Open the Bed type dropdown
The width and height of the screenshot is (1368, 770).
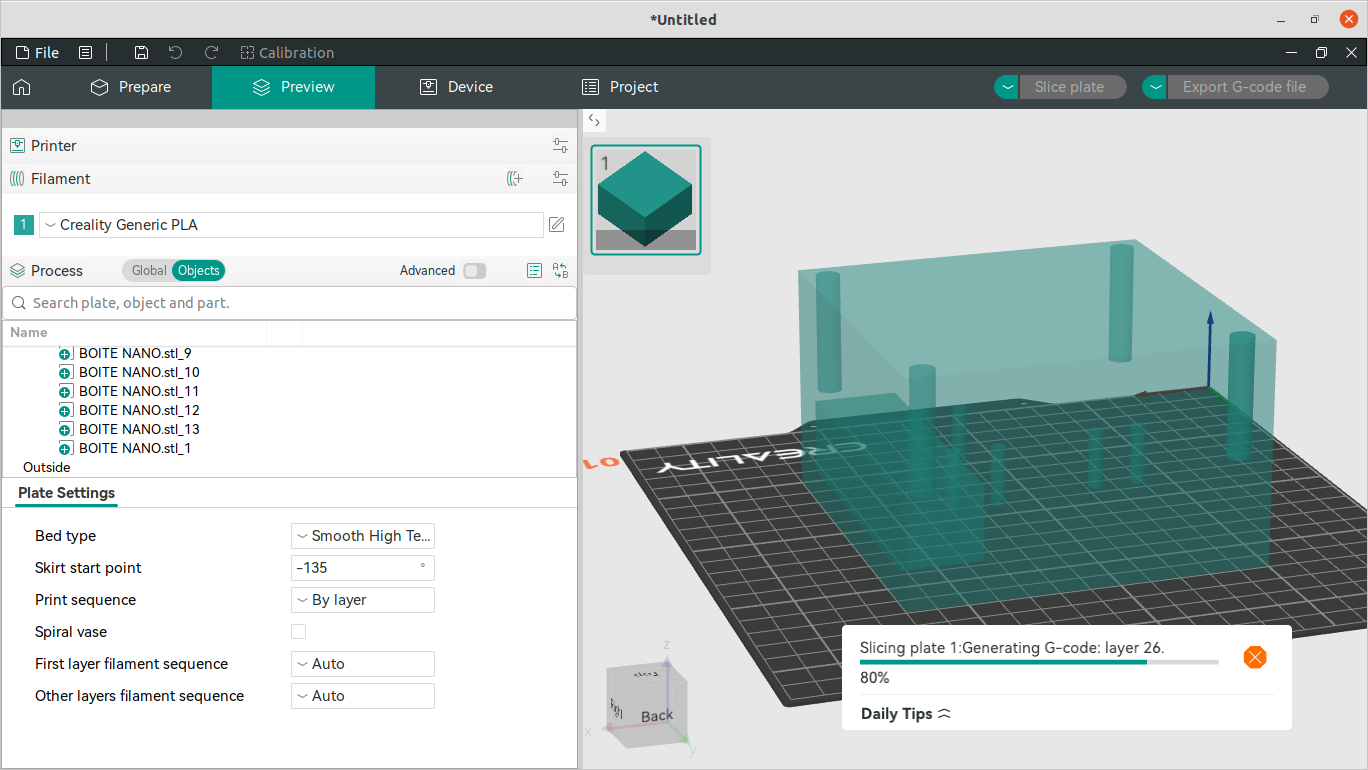point(363,536)
